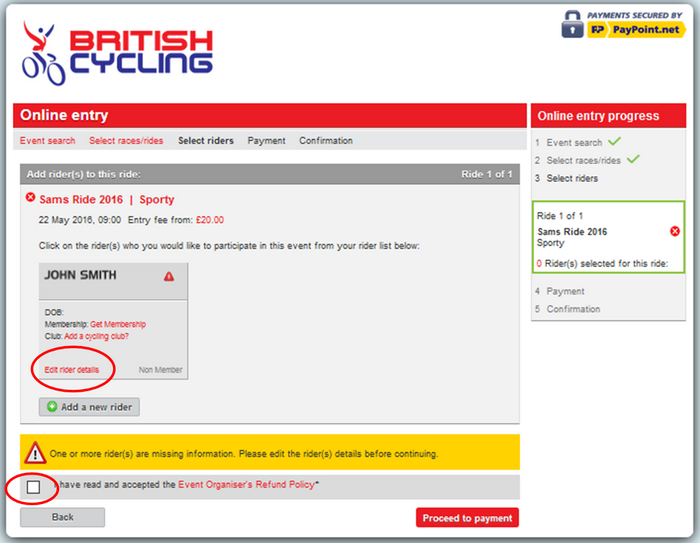Click Sams Ride 2016 in progress box
The width and height of the screenshot is (700, 543).
[572, 231]
